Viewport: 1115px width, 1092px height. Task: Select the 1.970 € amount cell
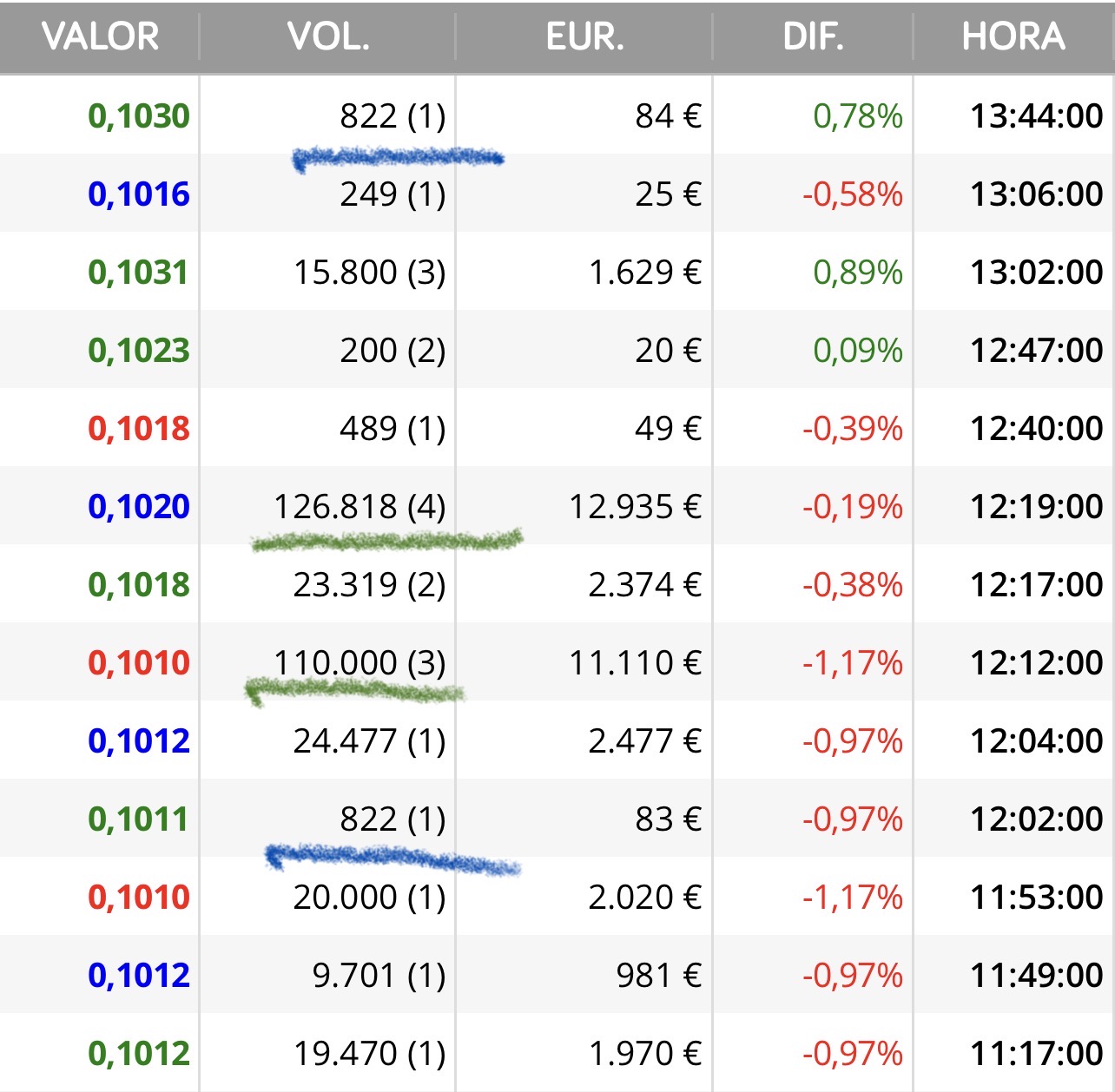tap(644, 1054)
